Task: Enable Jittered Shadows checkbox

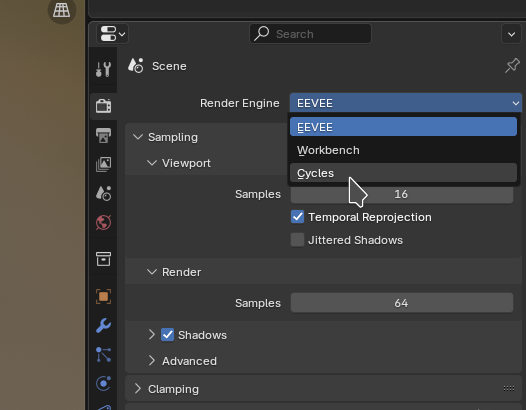Action: (x=297, y=240)
